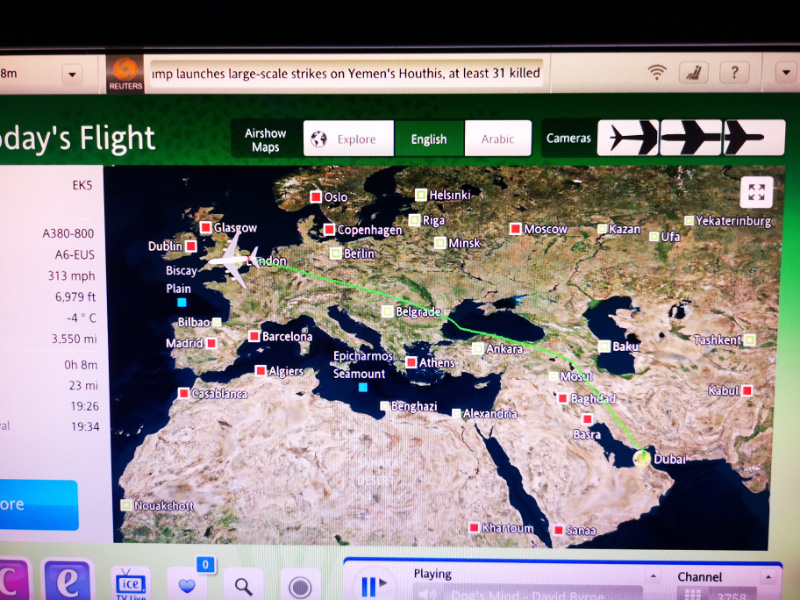Expand the dropdown arrow beside 8m
800x600 pixels.
point(72,74)
